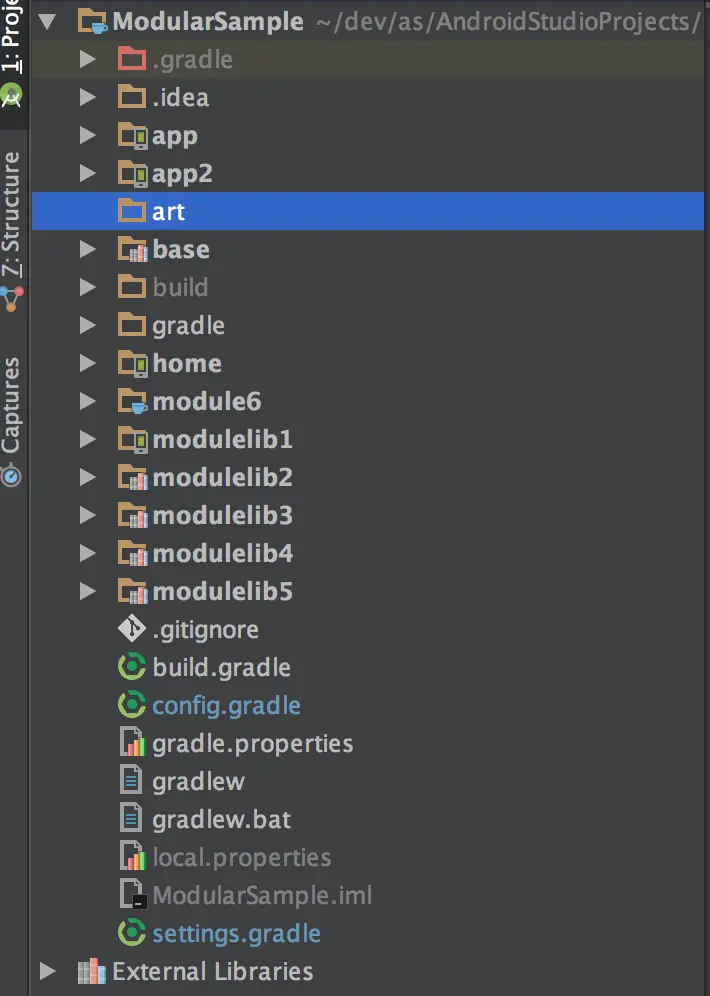
Task: Select the ModularSample.iml file name
Action: (x=262, y=895)
